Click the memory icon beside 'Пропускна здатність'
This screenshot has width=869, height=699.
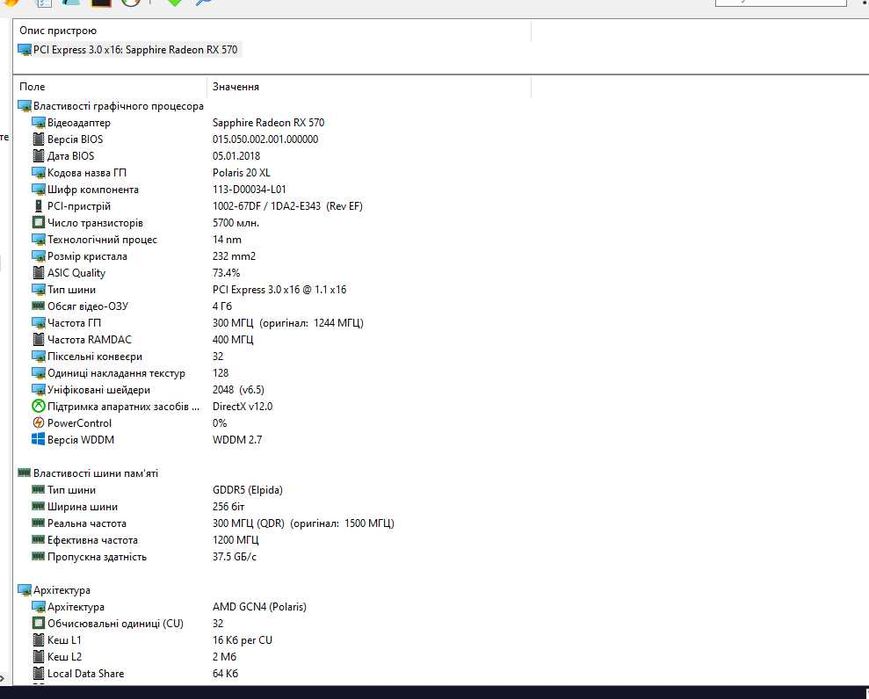point(38,556)
